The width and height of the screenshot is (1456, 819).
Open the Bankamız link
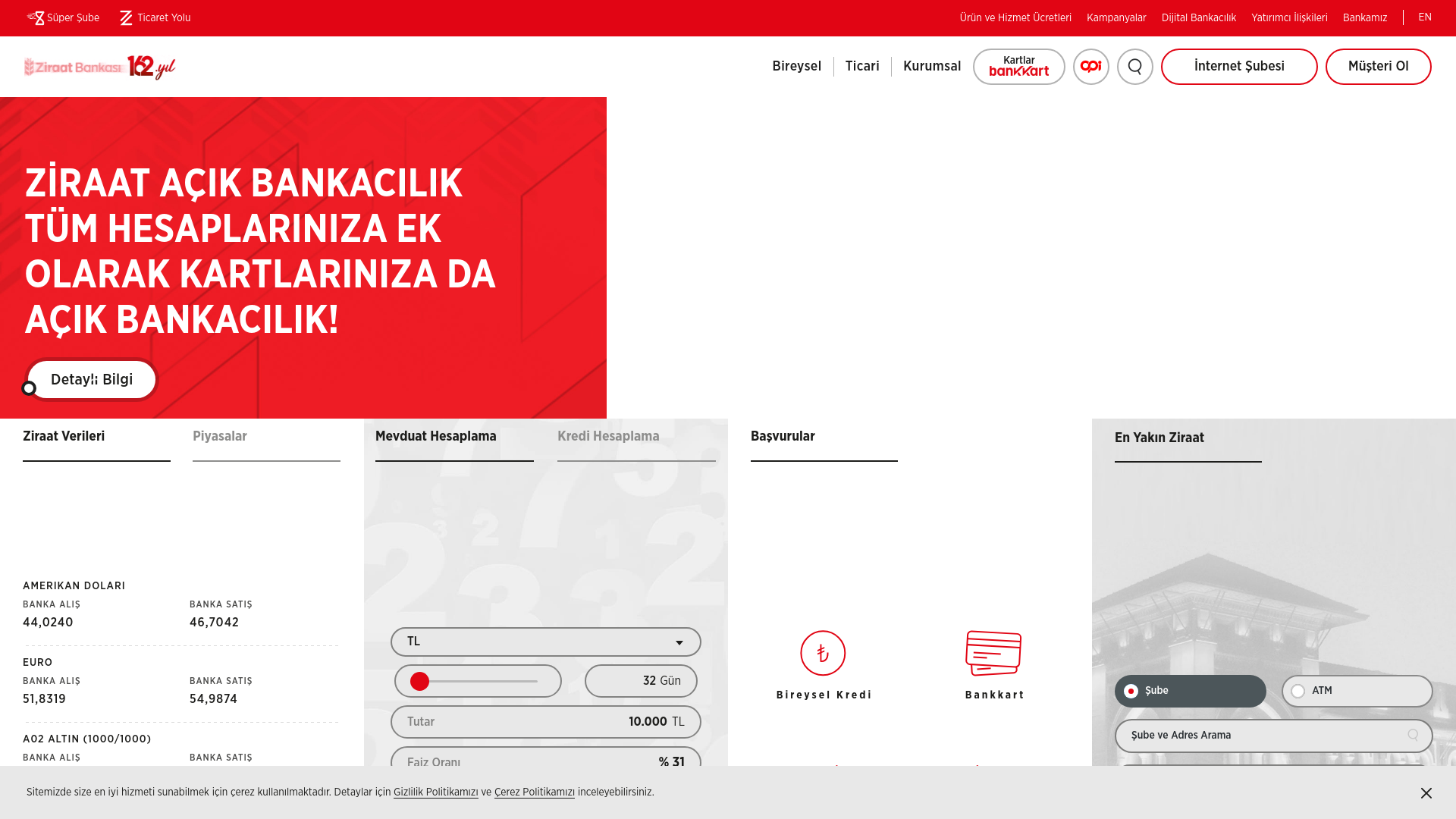point(1364,17)
